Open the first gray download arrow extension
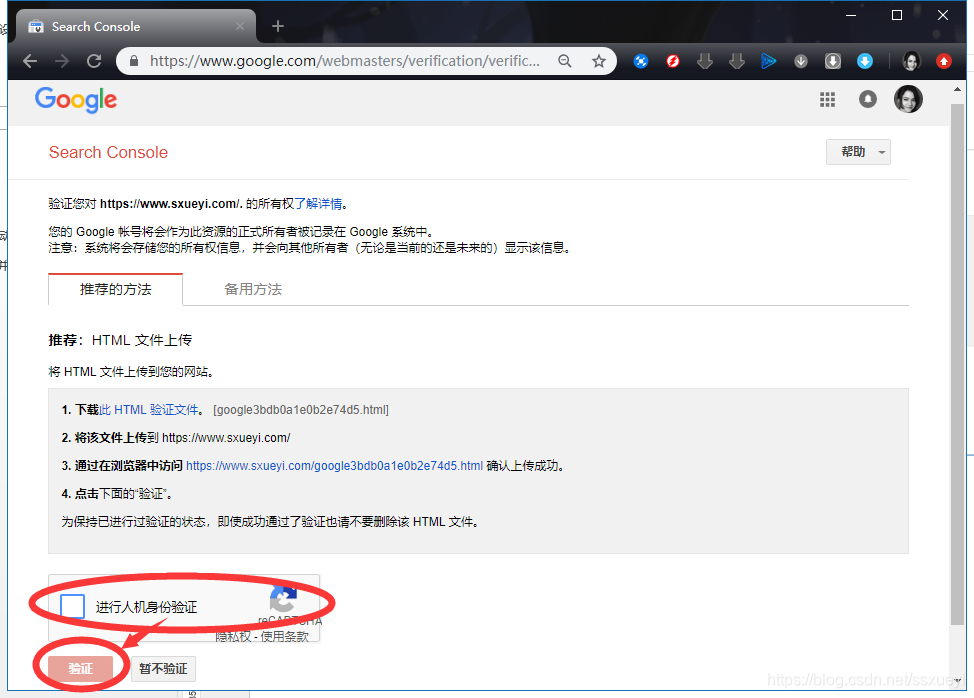This screenshot has height=698, width=974. point(704,61)
